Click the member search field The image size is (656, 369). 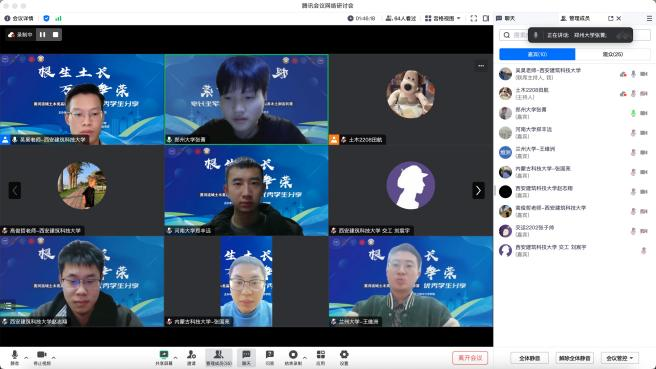tap(575, 35)
